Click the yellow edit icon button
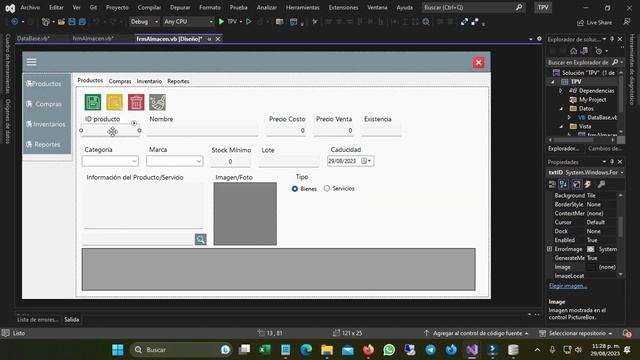This screenshot has height=360, width=640. point(114,102)
